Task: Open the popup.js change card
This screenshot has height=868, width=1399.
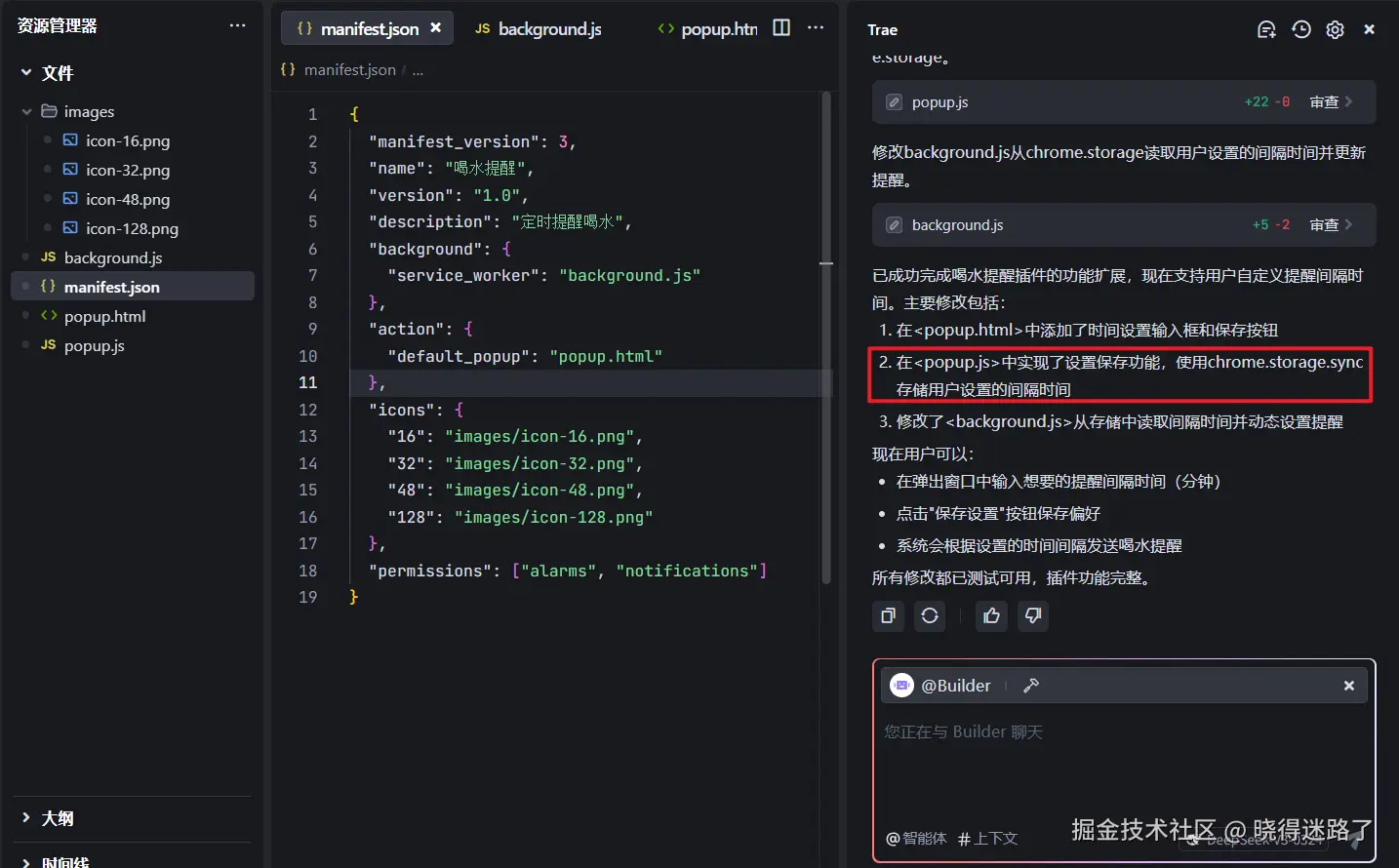Action: tap(1124, 101)
